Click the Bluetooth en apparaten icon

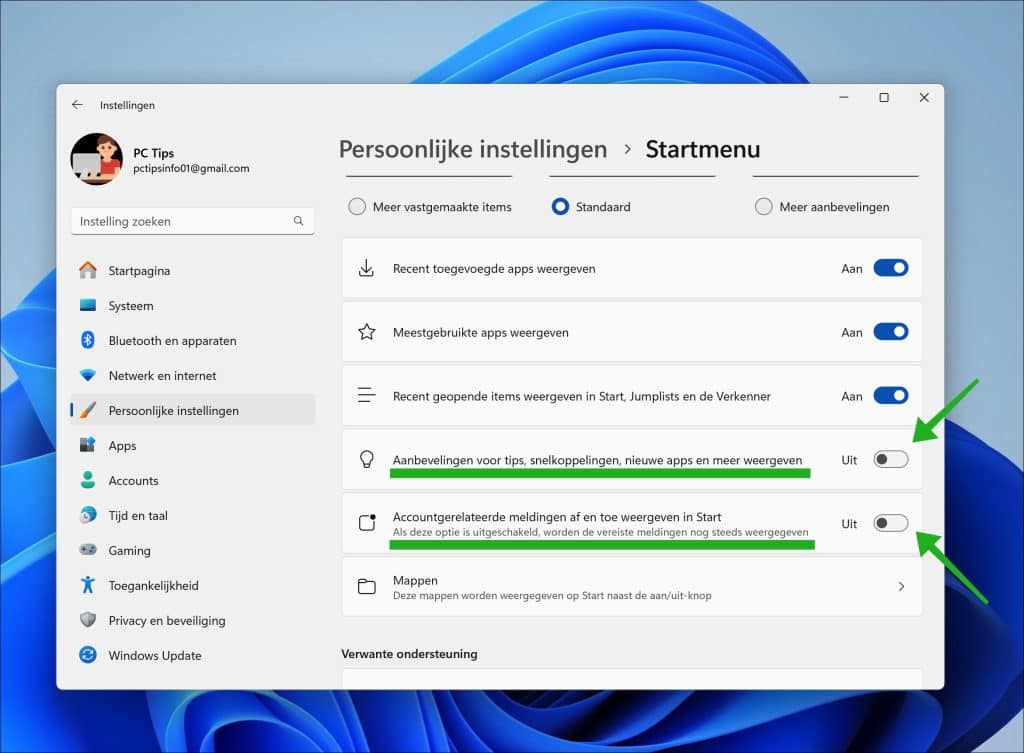[88, 340]
